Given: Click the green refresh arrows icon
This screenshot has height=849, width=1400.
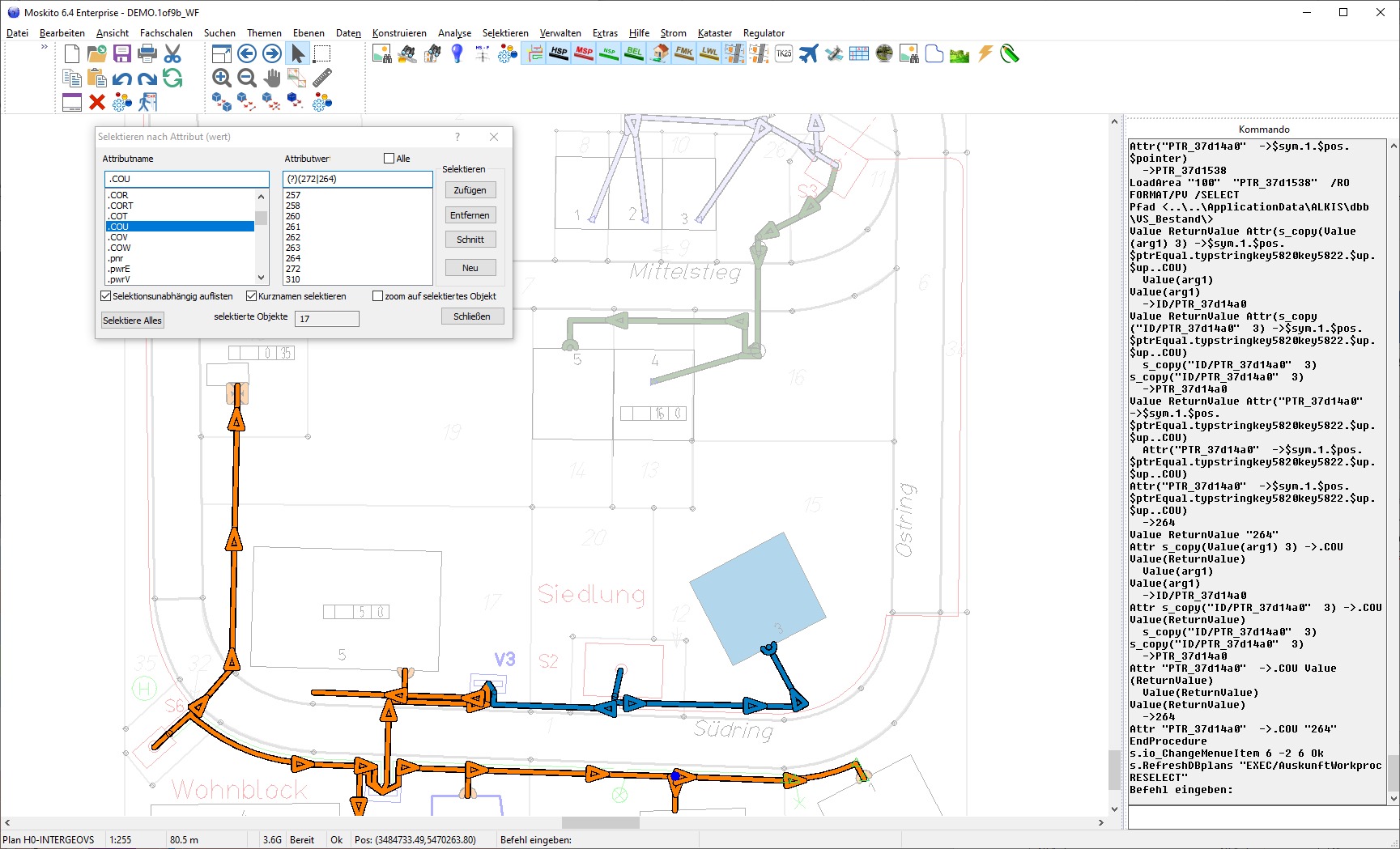Looking at the screenshot, I should click(172, 78).
